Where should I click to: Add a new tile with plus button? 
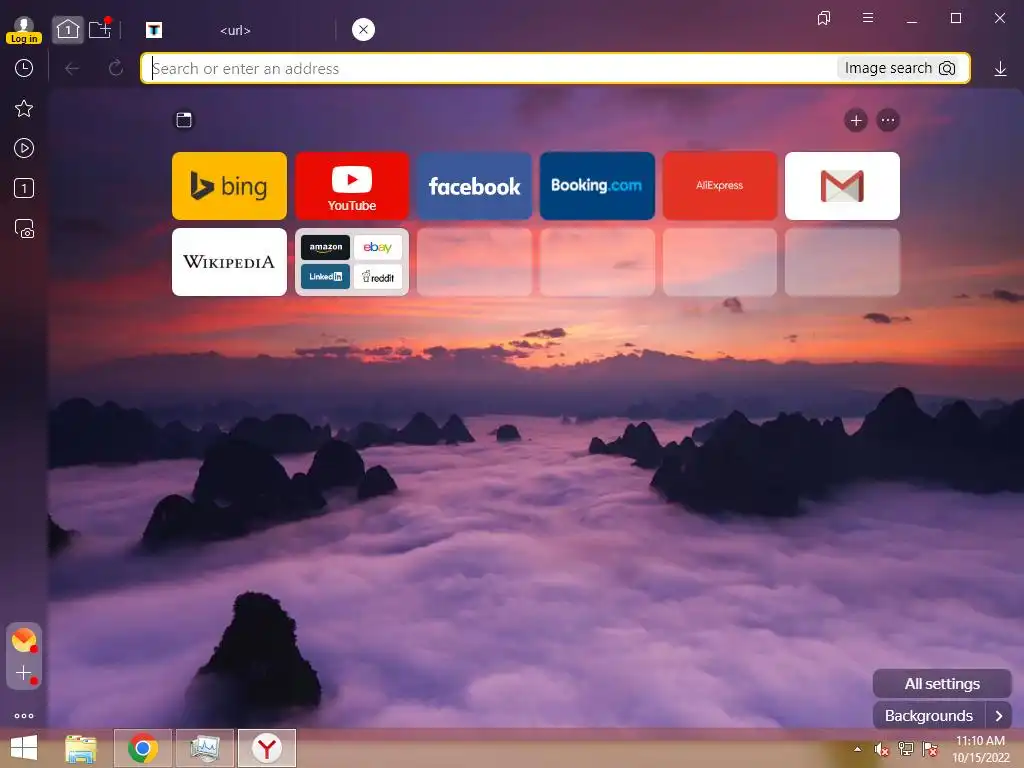(856, 120)
